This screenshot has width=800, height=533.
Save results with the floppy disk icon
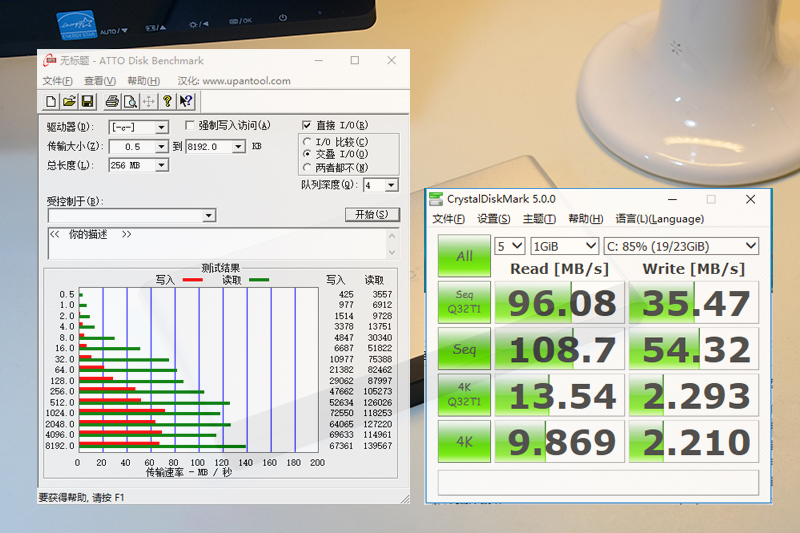pyautogui.click(x=88, y=101)
